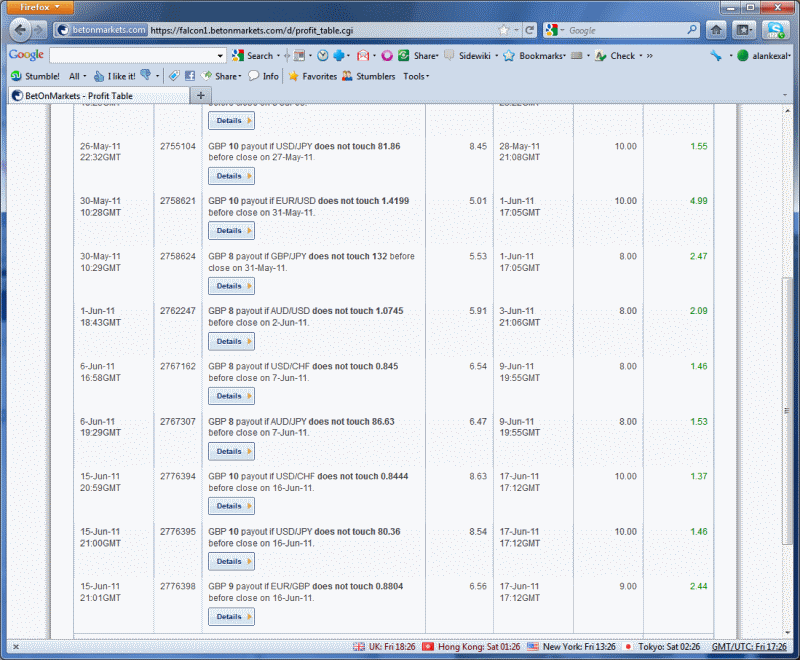Screen dimensions: 800x660
Task: Open the Firefox Home page icon
Action: pos(716,30)
